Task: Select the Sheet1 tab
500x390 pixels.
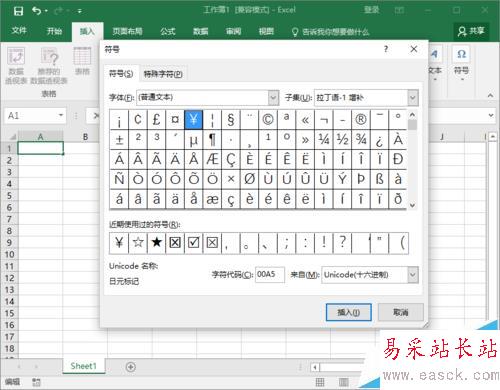Action: [84, 366]
